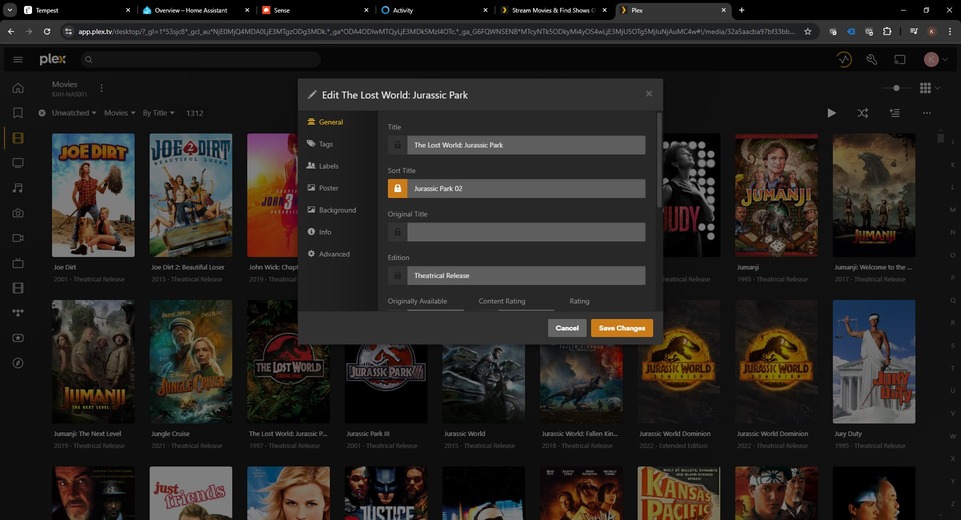Screen dimensions: 961x520
Task: Click the plex logo
Action: (x=53, y=59)
